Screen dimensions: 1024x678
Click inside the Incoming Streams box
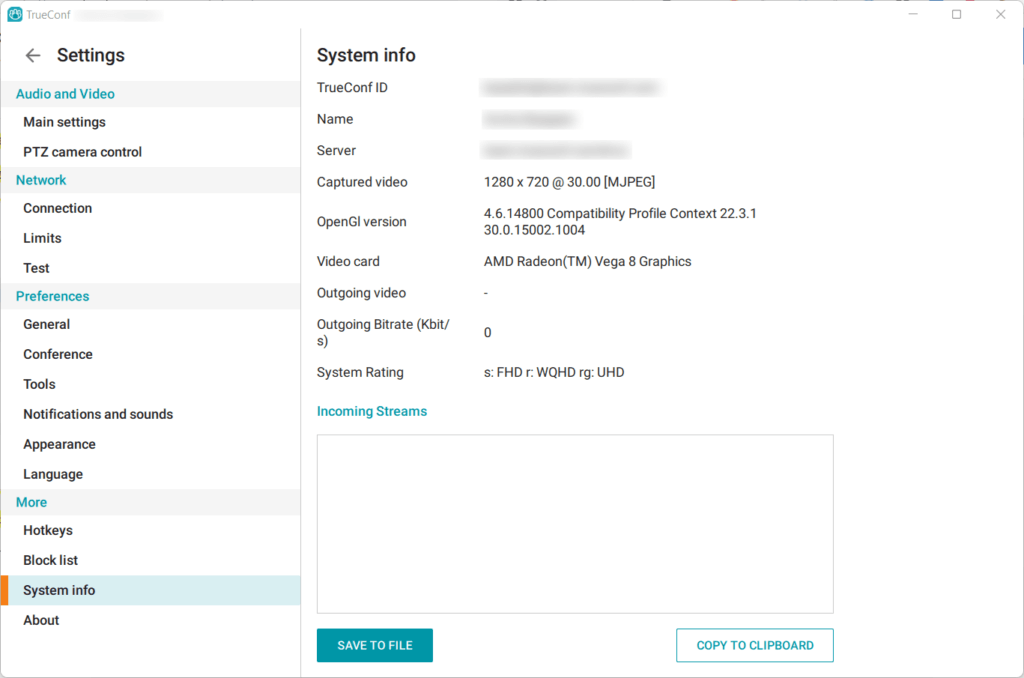[574, 523]
